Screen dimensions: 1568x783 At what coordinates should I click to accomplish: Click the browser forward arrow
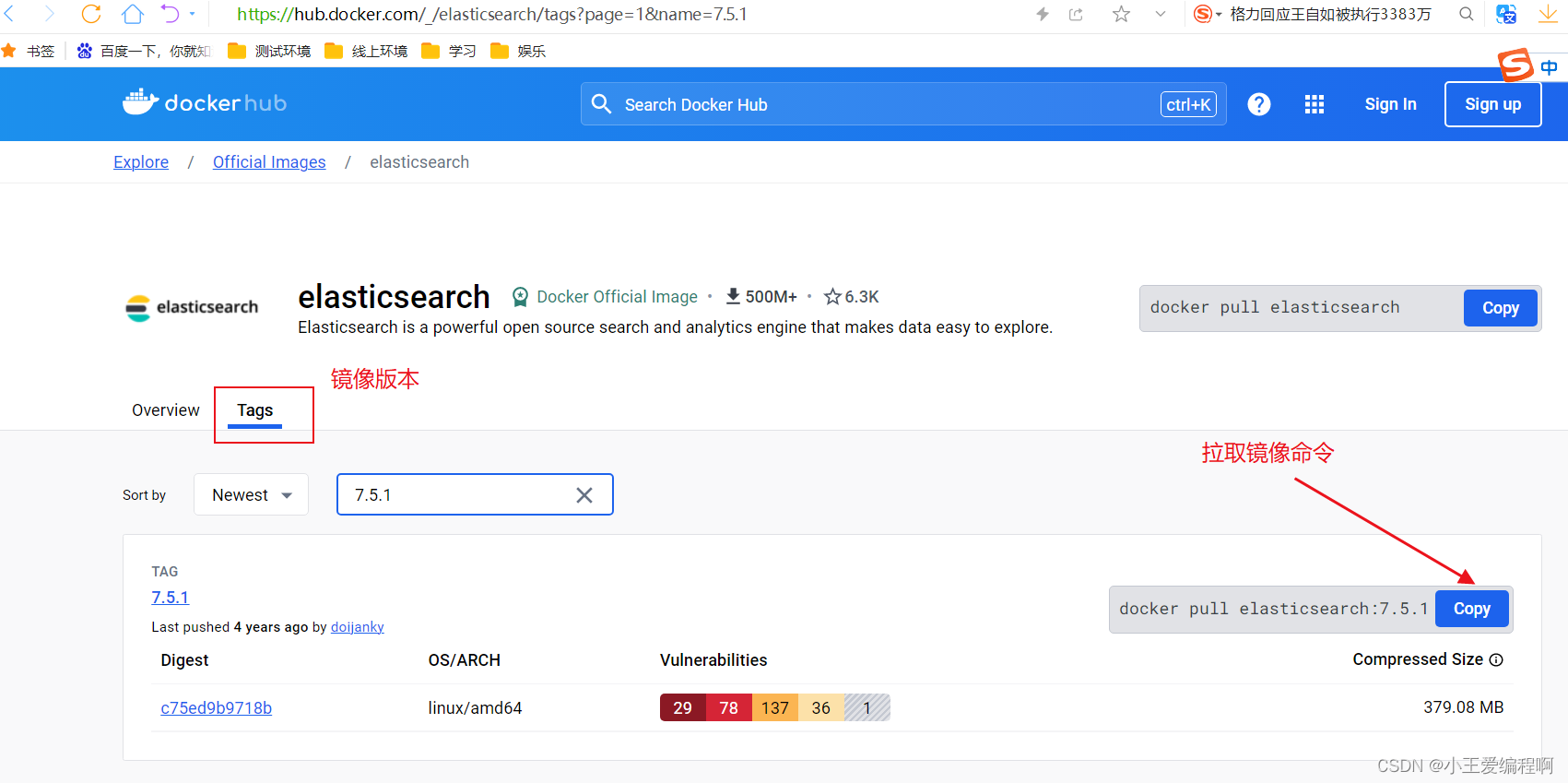49,14
